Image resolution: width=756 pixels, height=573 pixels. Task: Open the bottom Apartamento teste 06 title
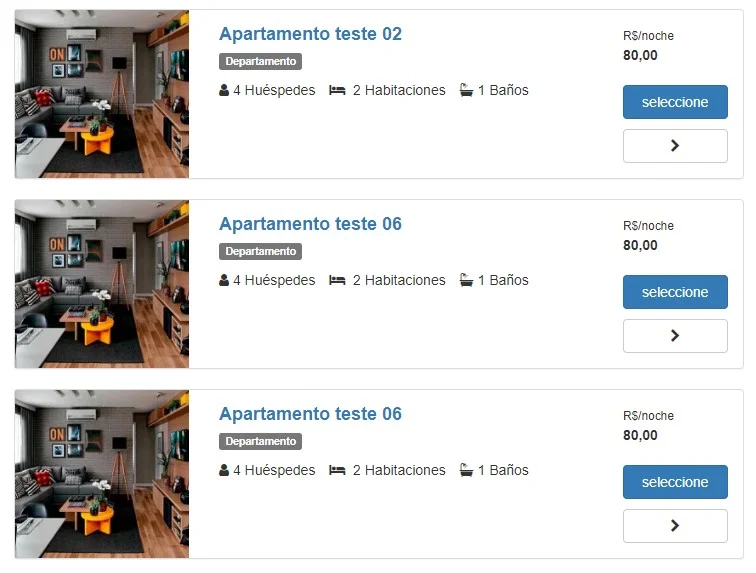tap(310, 414)
